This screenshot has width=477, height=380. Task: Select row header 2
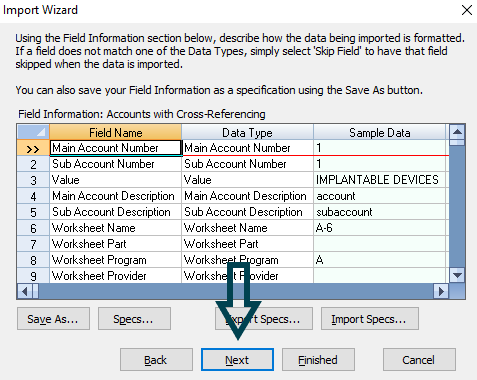coord(33,164)
